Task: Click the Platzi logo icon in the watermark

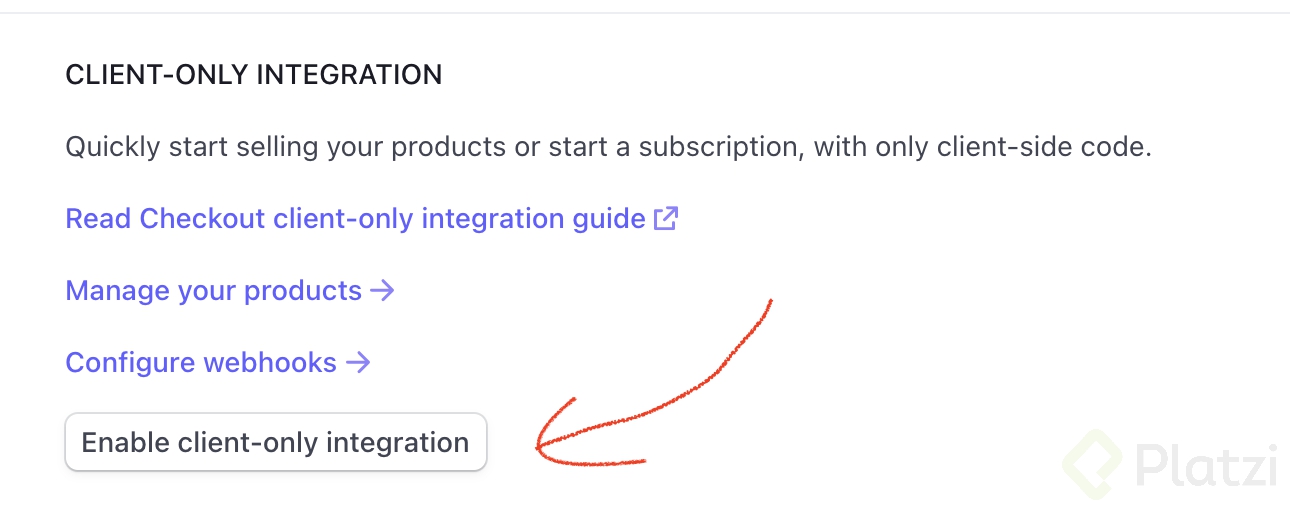Action: click(1092, 466)
